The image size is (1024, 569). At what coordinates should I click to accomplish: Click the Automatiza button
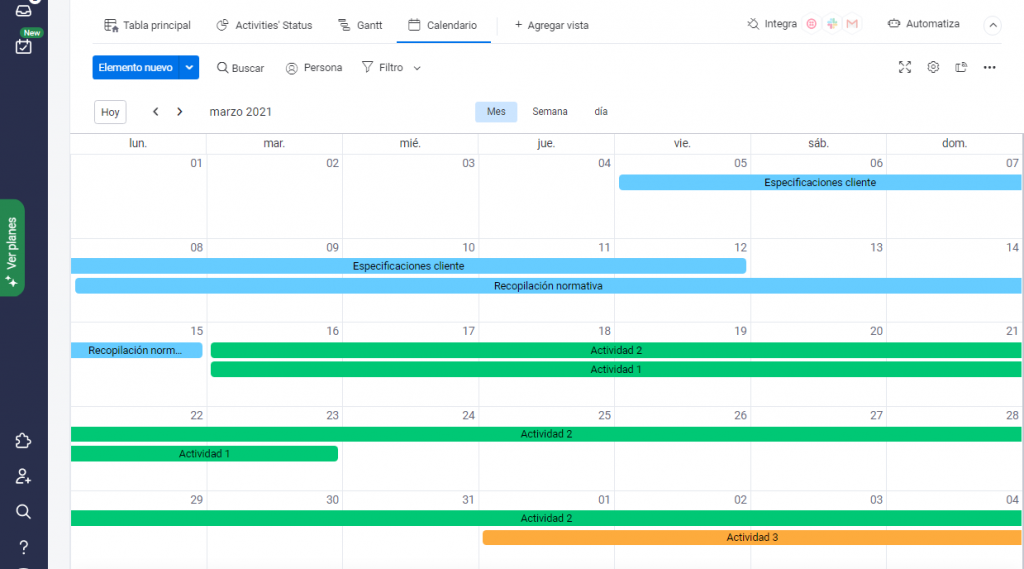coord(923,24)
